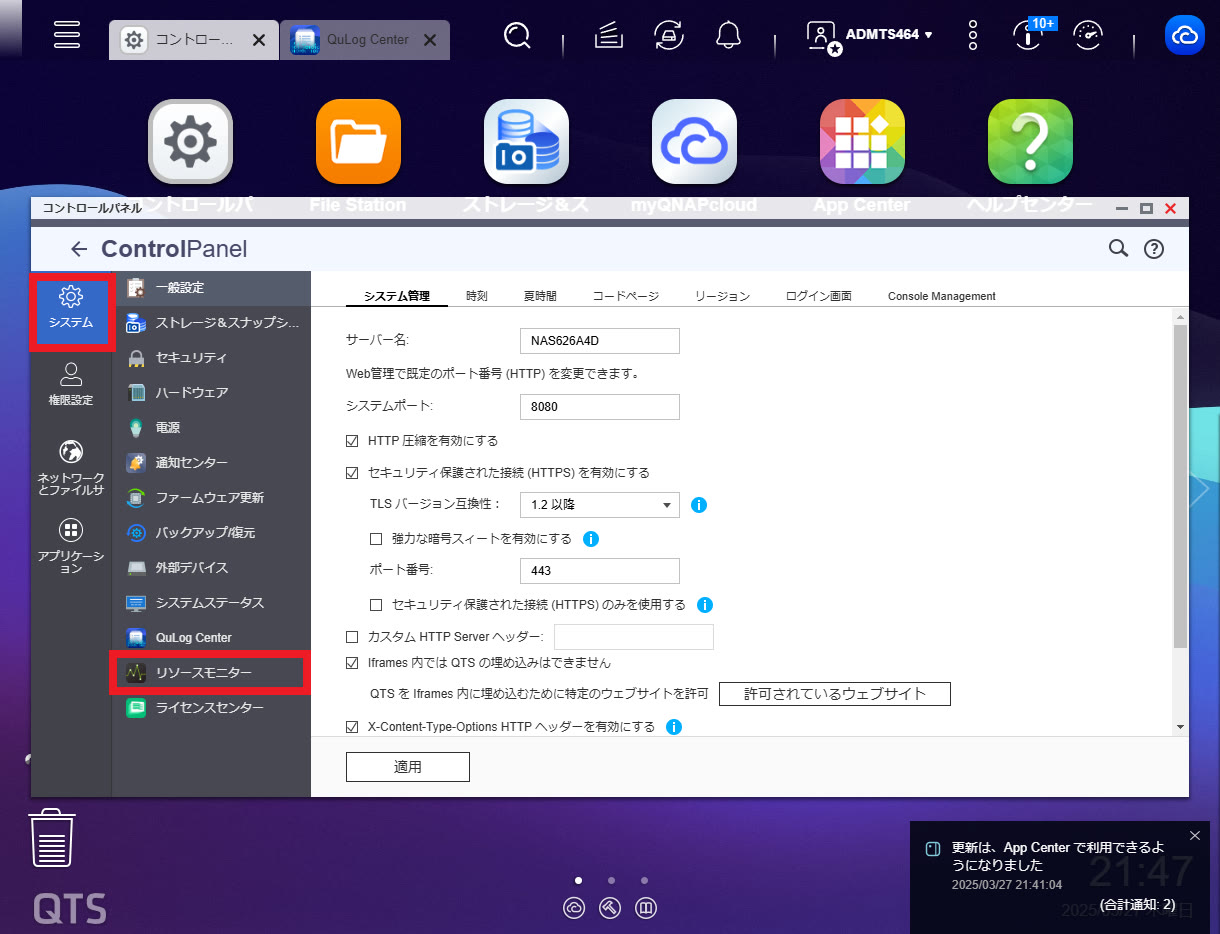Launch the Storage & Snapshots desktop icon
The width and height of the screenshot is (1220, 934).
[x=526, y=142]
